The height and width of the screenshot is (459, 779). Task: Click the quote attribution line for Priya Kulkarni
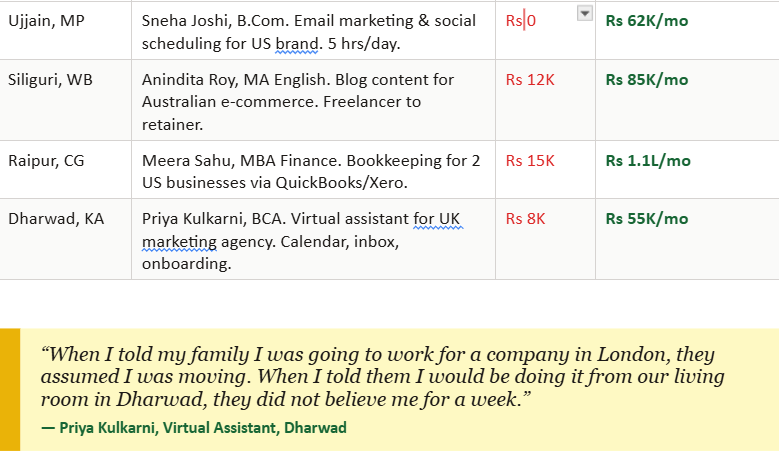[193, 428]
